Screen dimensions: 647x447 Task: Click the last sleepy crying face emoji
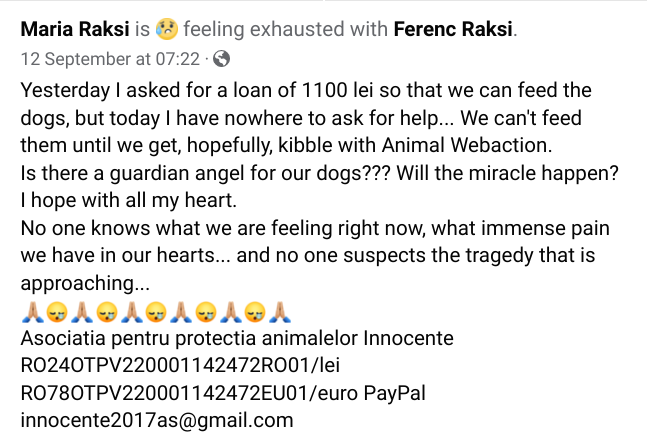(x=255, y=312)
